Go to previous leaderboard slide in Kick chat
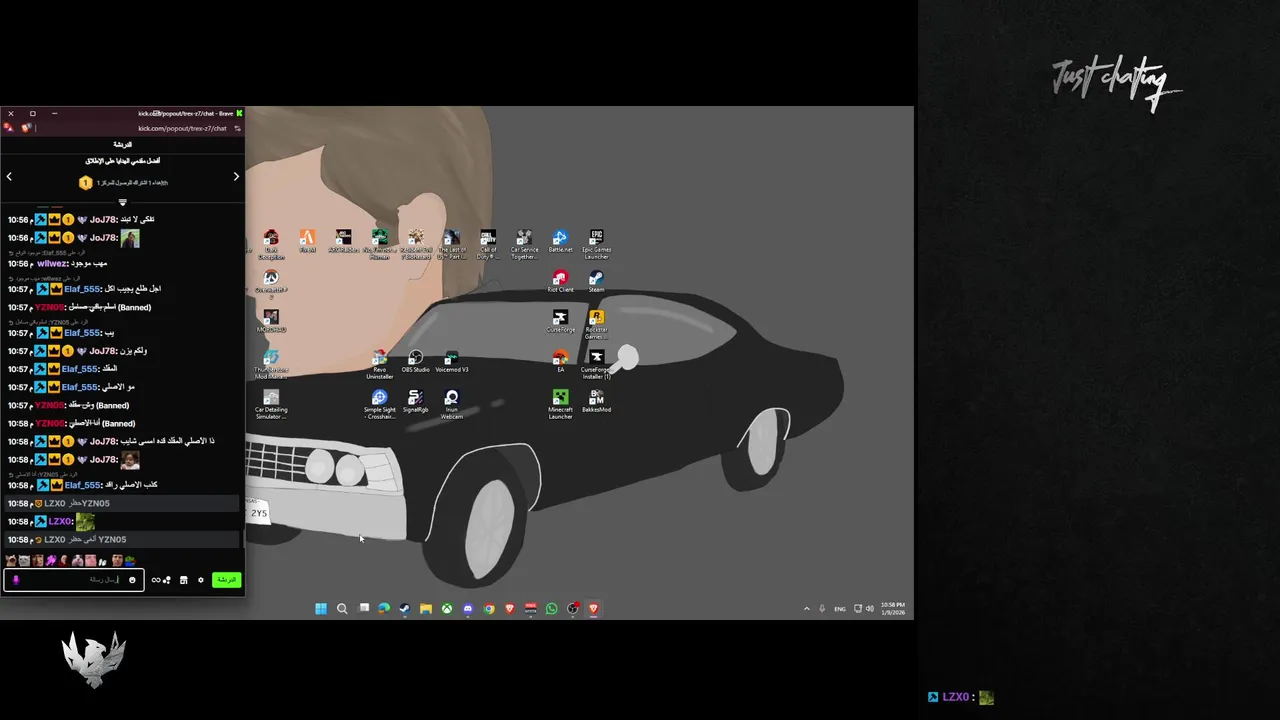 coord(9,177)
